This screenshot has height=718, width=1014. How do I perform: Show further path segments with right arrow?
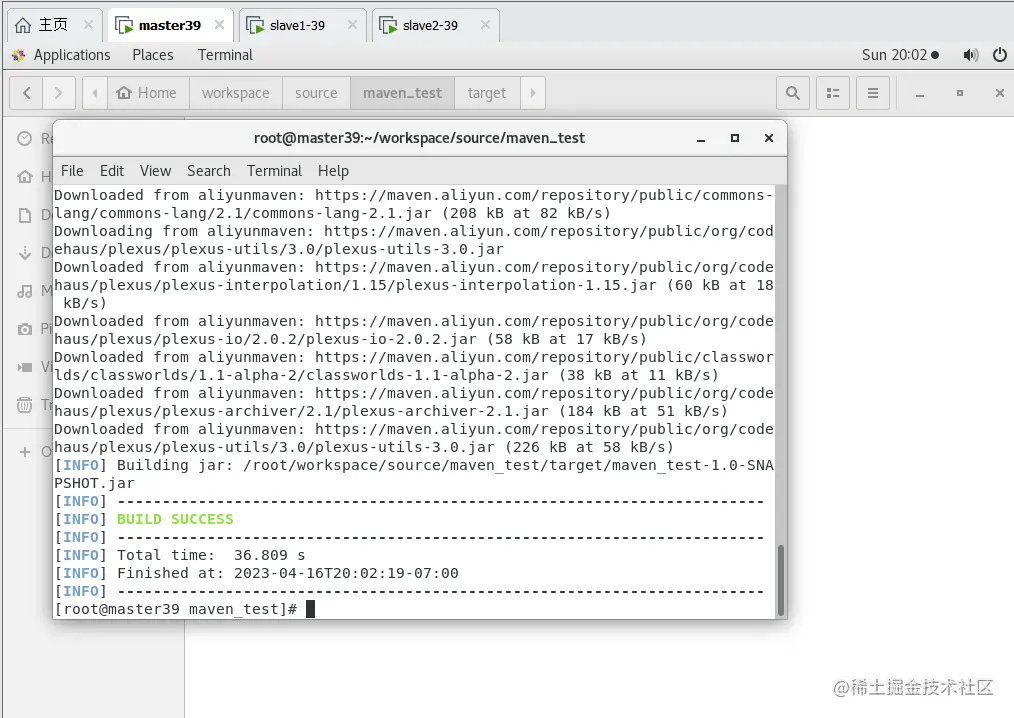(x=533, y=93)
